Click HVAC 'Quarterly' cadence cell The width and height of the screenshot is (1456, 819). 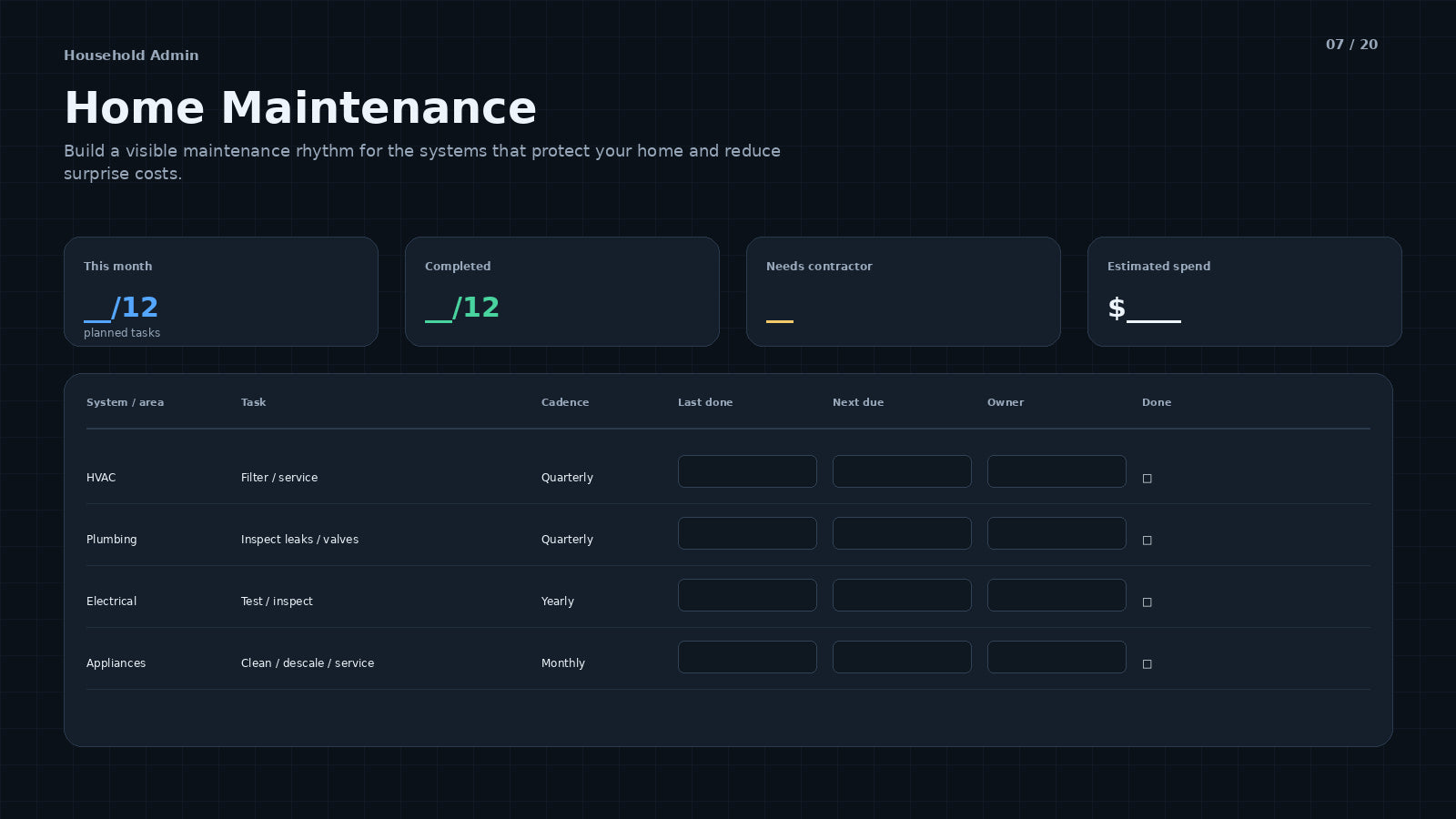click(x=567, y=478)
